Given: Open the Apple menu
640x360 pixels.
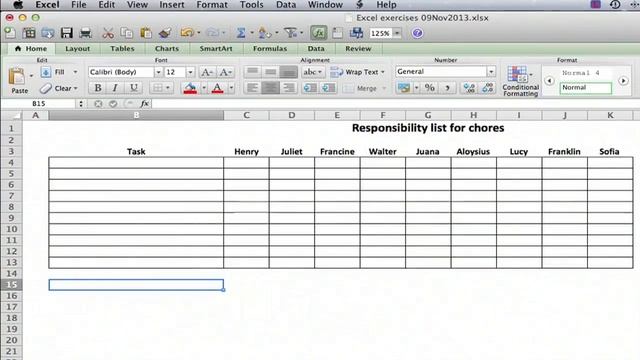Looking at the screenshot, I should click(18, 5).
